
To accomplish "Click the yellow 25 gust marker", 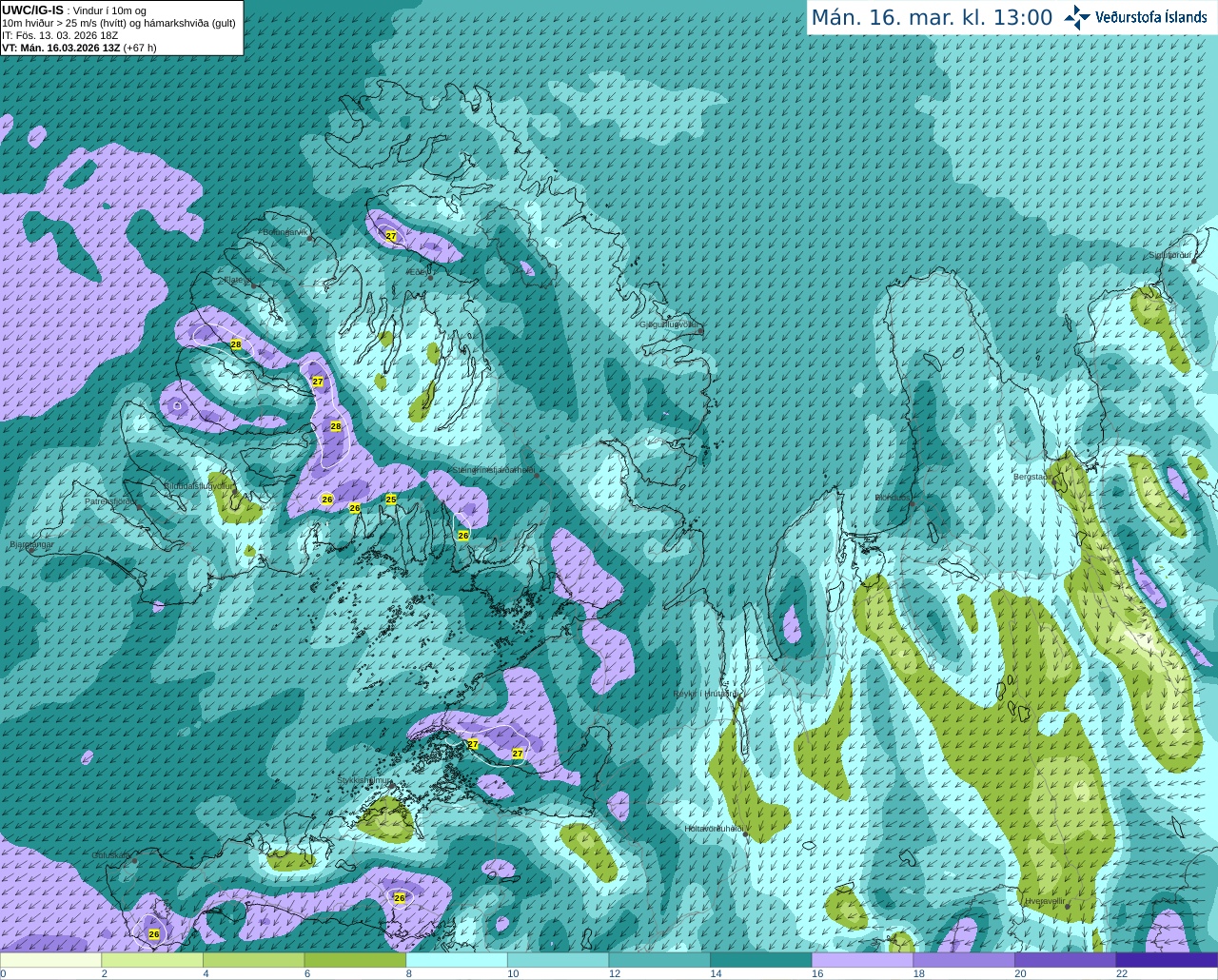I will coord(391,499).
